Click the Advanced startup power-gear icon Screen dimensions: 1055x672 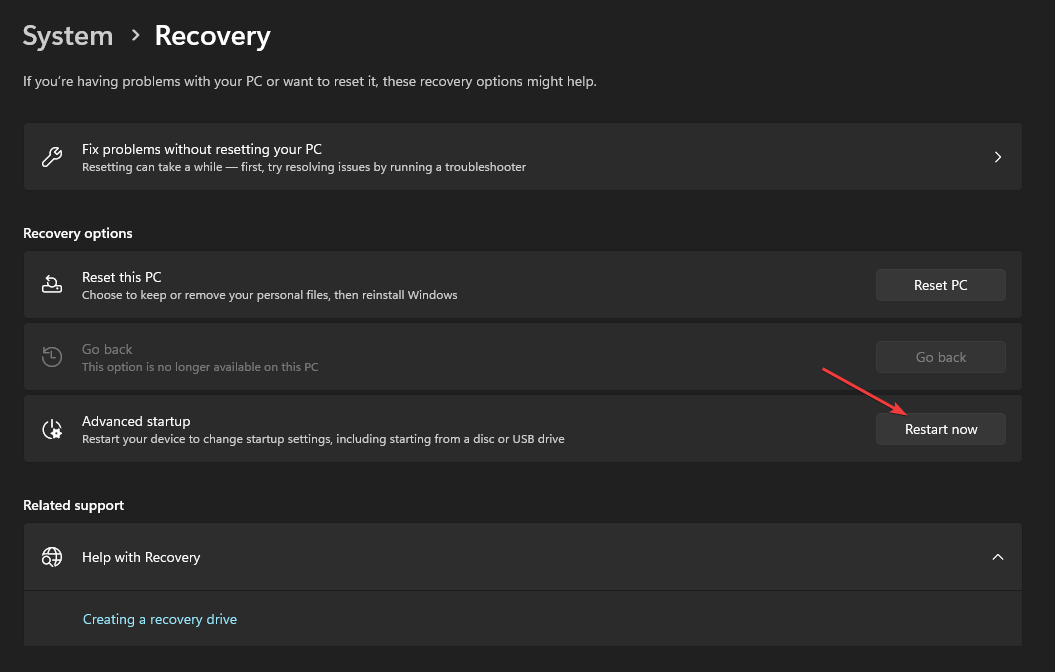(52, 428)
